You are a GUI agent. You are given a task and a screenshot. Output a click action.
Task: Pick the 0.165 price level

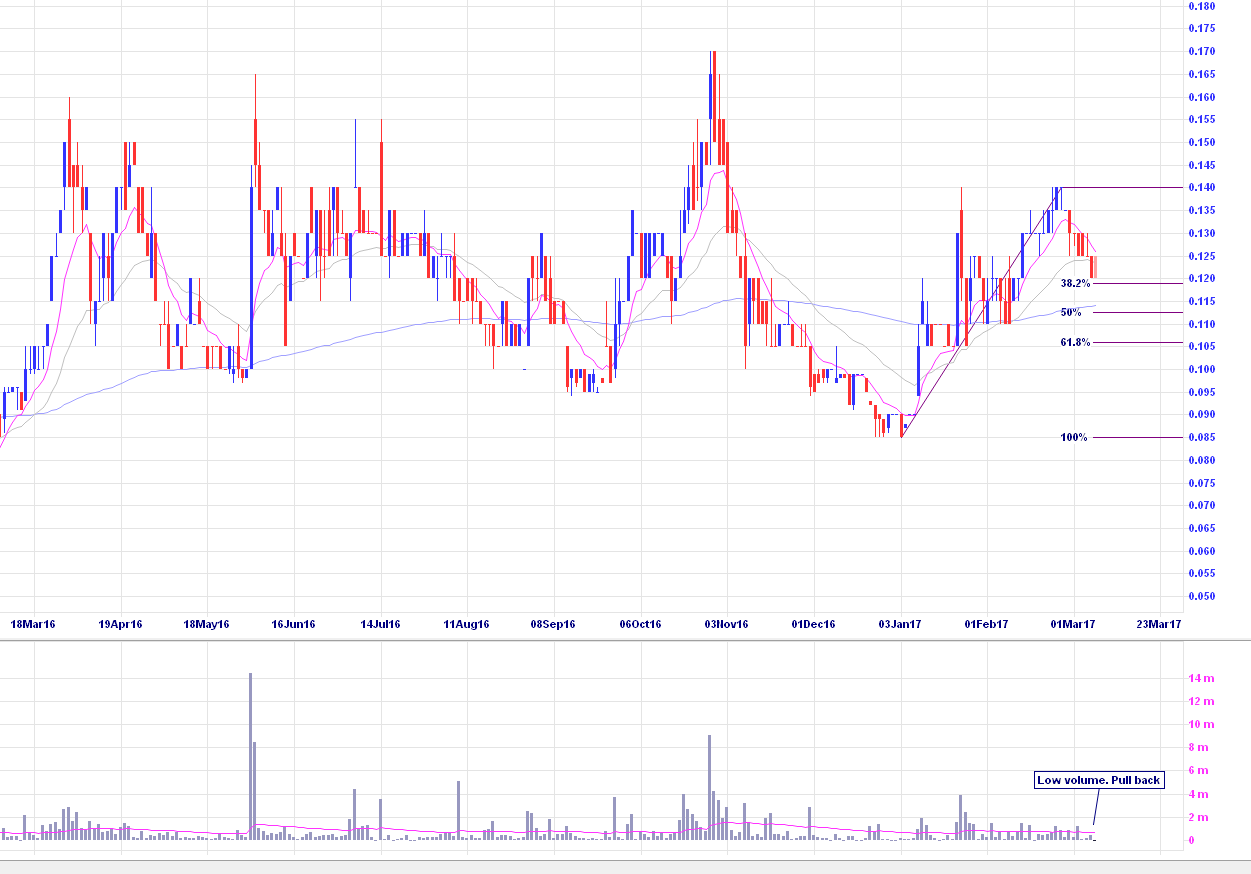(x=1201, y=74)
